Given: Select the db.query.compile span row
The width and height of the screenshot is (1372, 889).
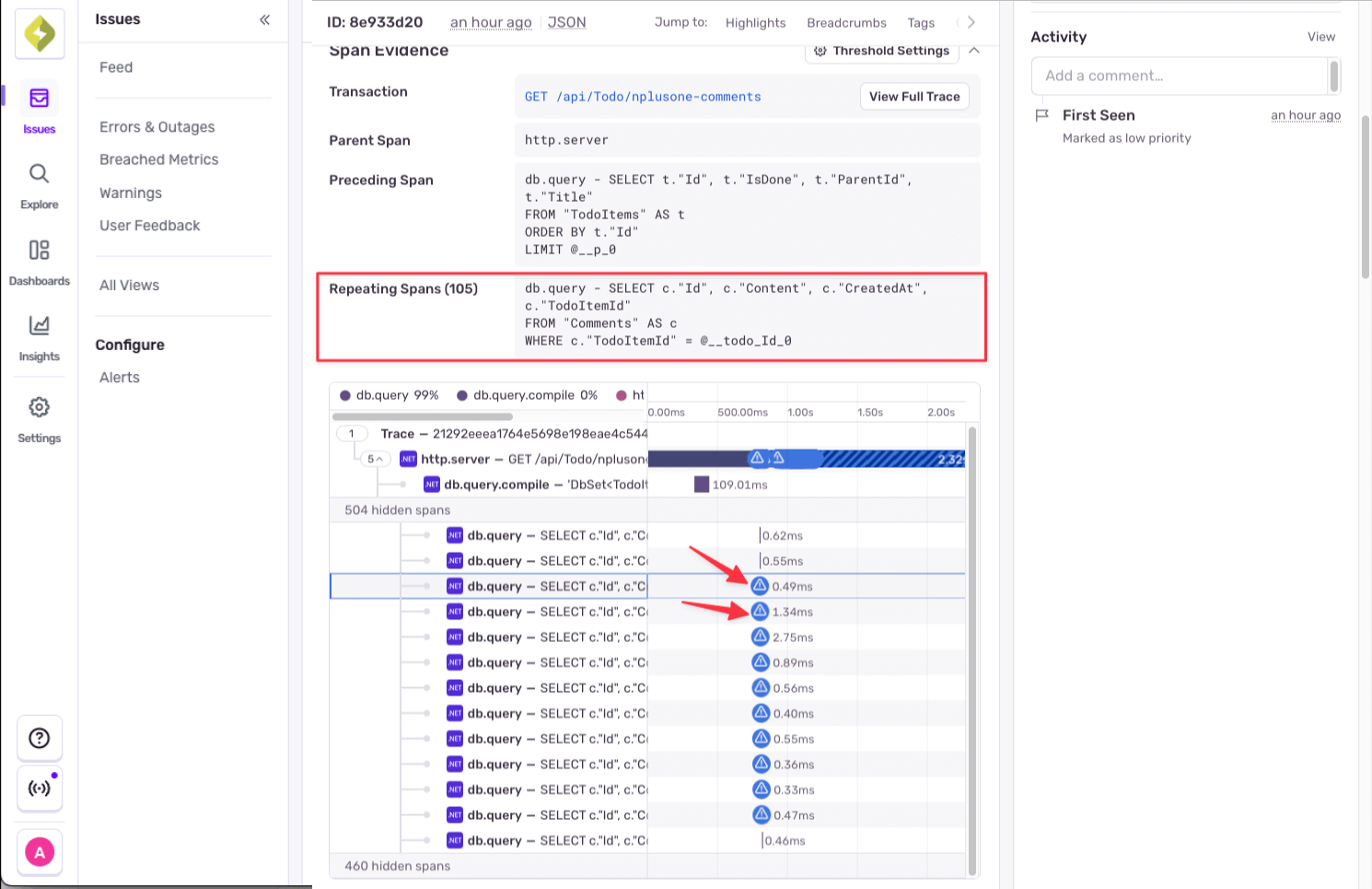Looking at the screenshot, I should [x=647, y=485].
